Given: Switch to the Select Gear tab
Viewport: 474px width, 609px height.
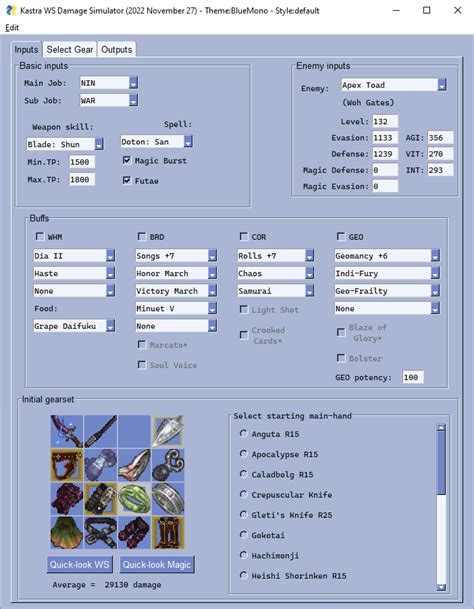Looking at the screenshot, I should 70,50.
